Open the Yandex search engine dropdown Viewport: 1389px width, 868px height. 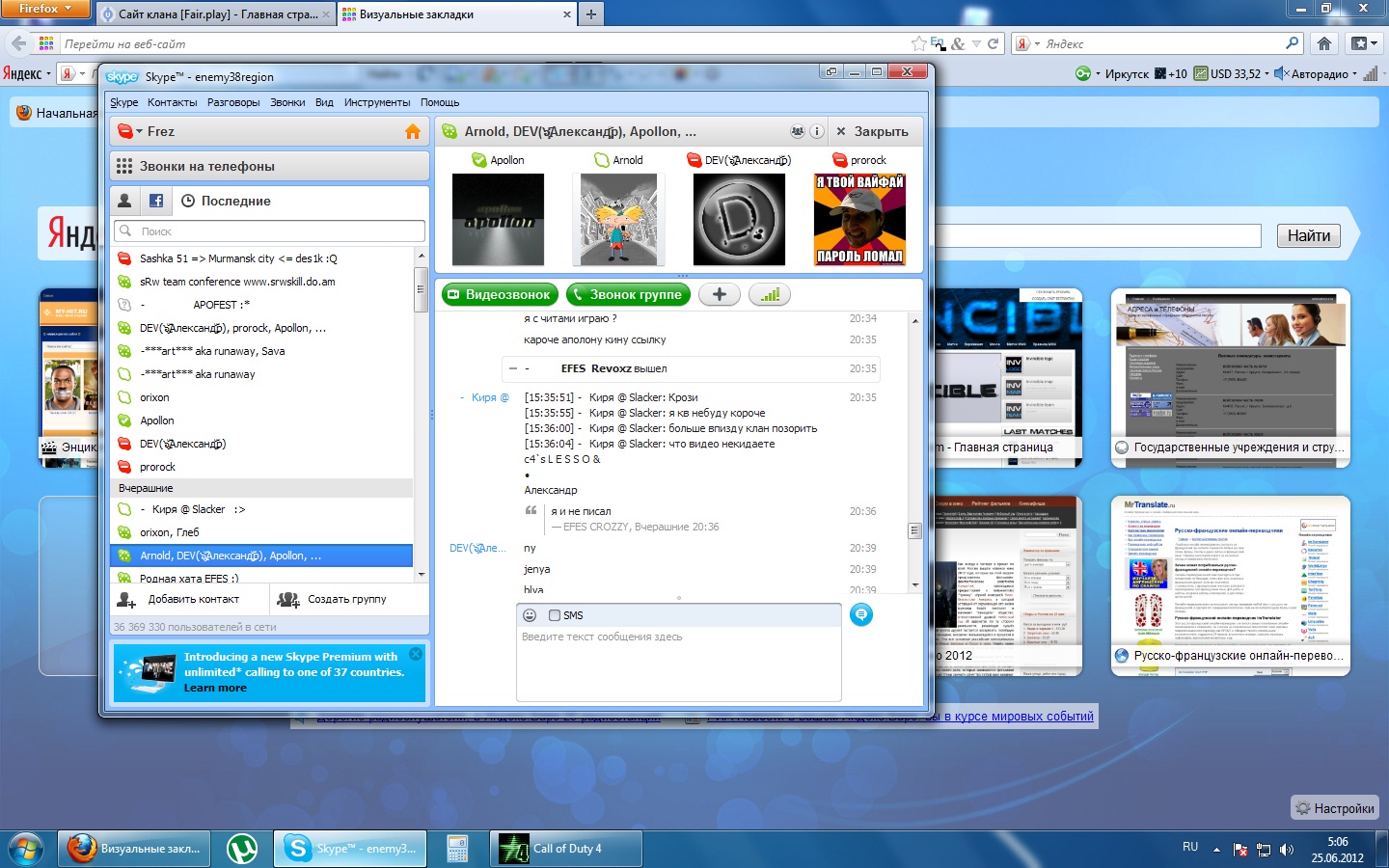pyautogui.click(x=1037, y=44)
